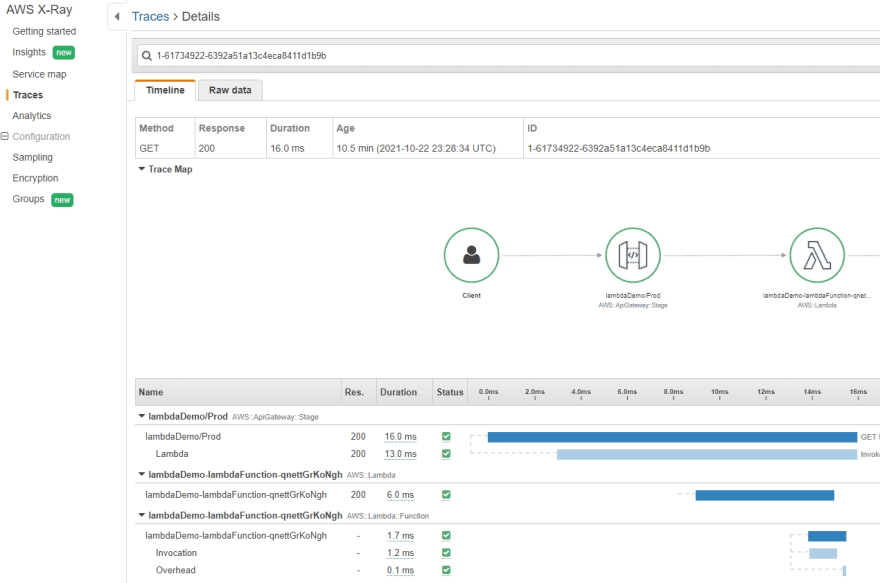The height and width of the screenshot is (583, 880).
Task: Click the Configuration section label
Action: [x=41, y=136]
